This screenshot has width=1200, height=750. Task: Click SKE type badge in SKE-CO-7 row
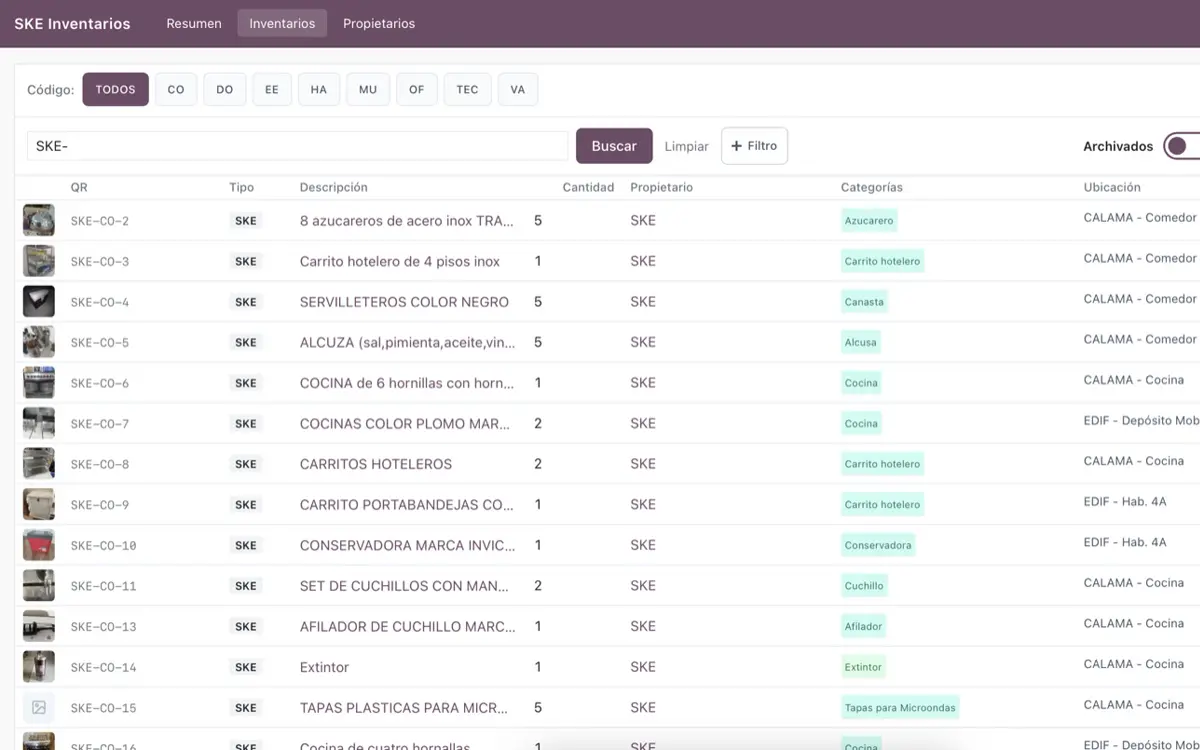point(246,423)
